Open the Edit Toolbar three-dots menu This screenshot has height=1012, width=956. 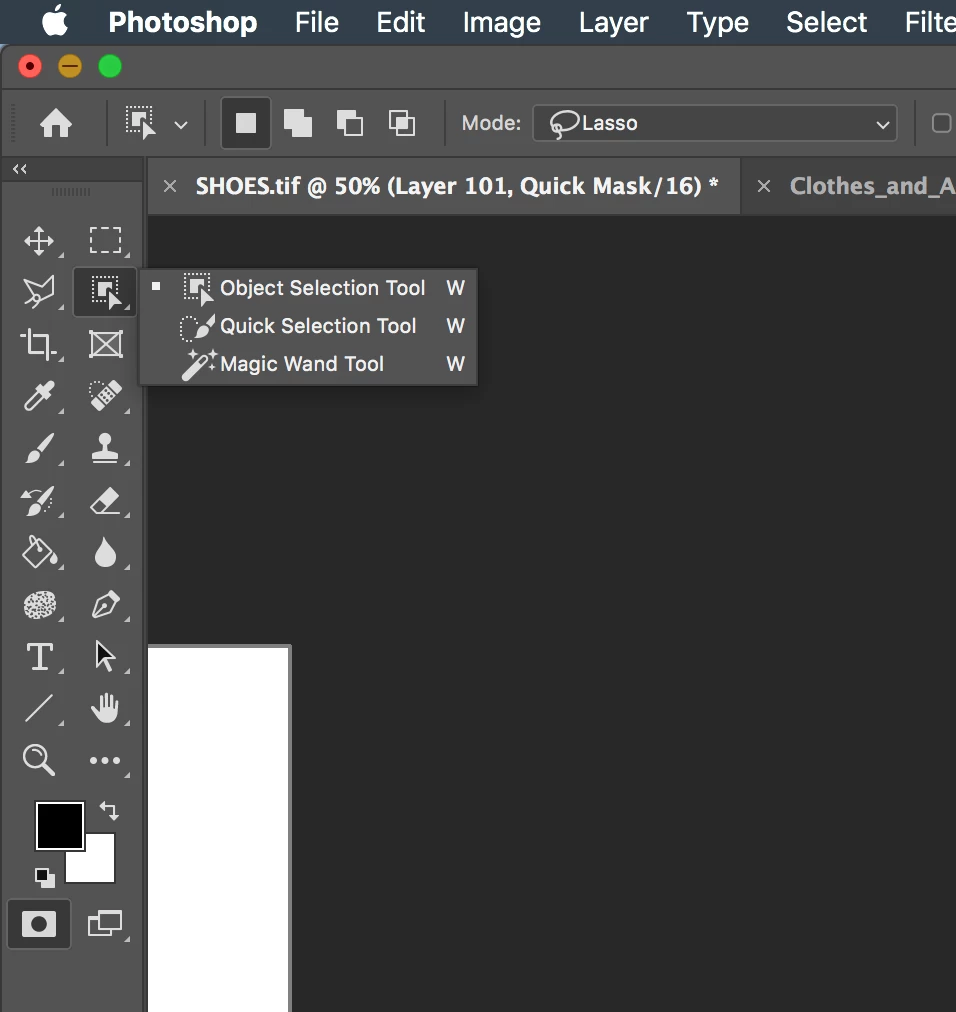coord(105,760)
